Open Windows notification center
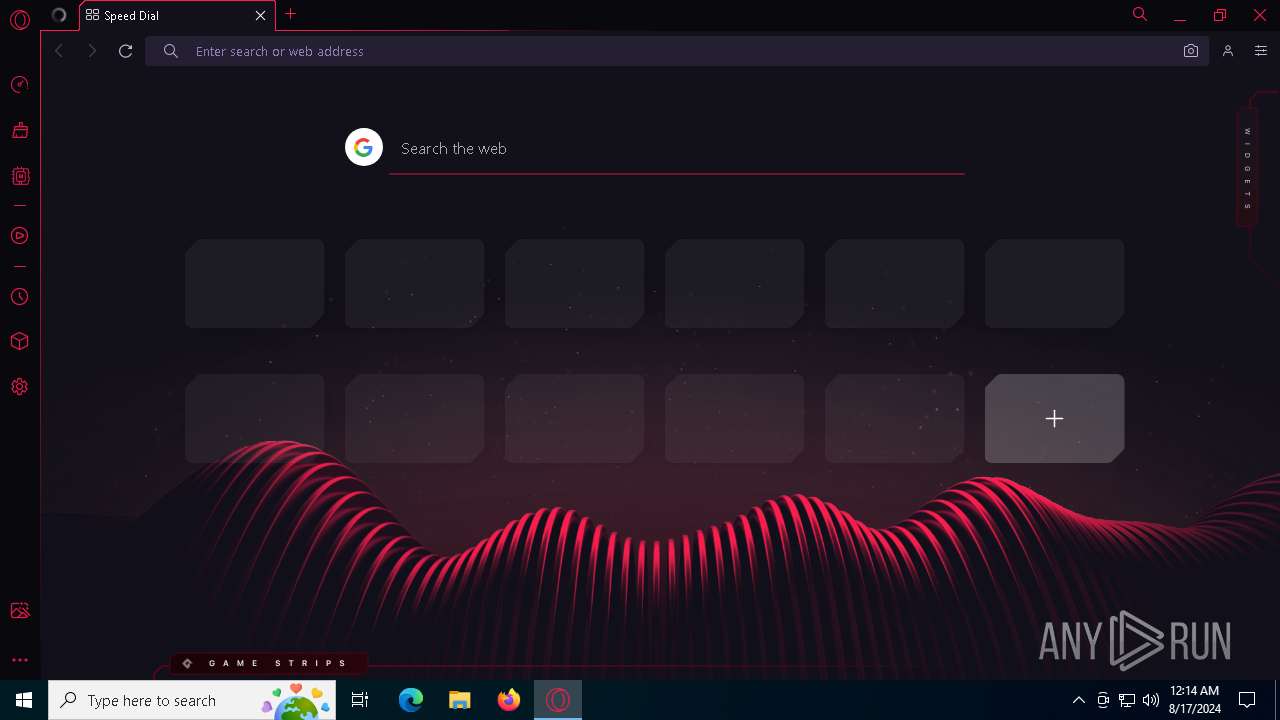The image size is (1280, 720). (1247, 700)
